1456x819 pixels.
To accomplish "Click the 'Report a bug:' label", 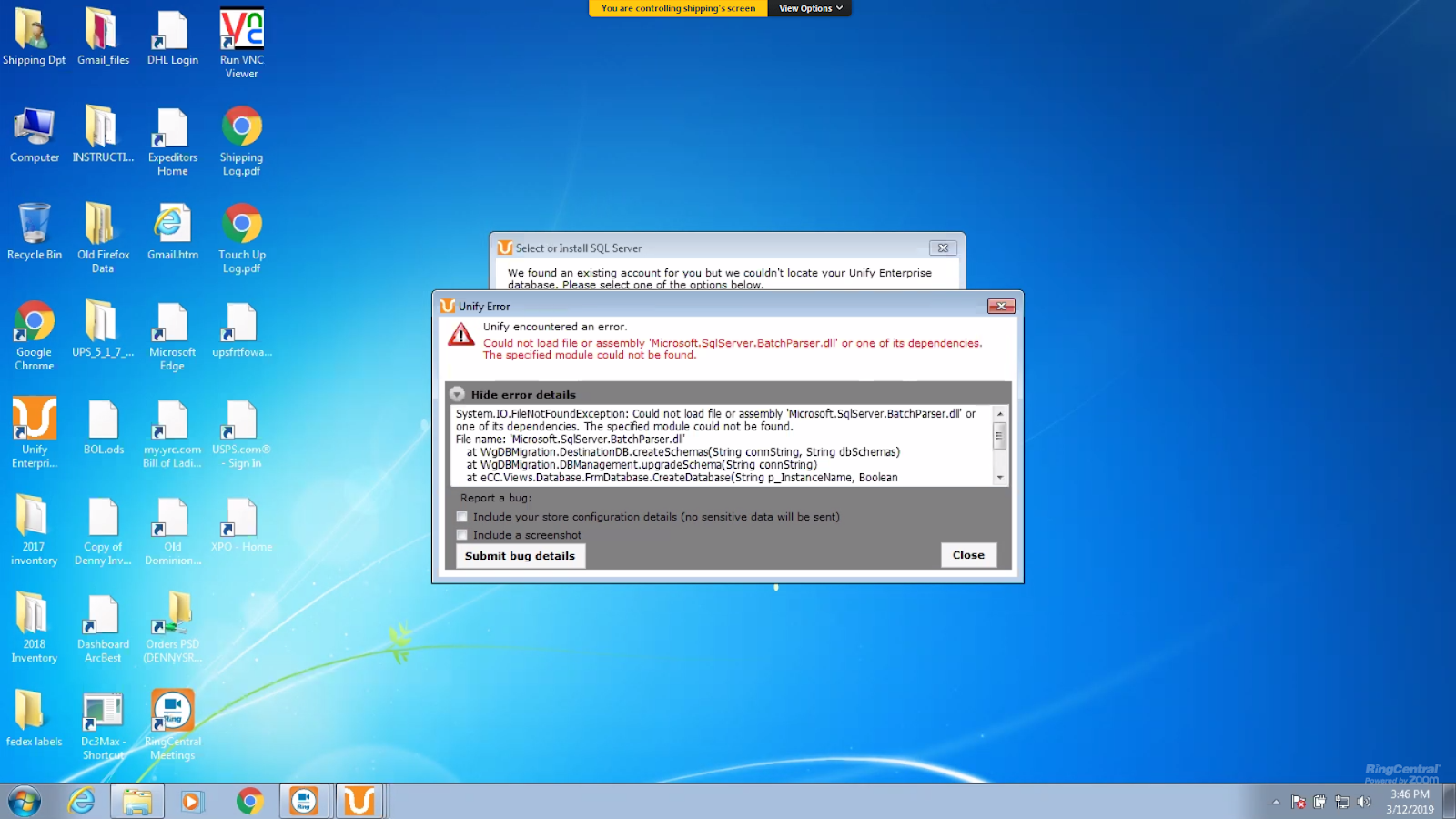I will click(496, 498).
